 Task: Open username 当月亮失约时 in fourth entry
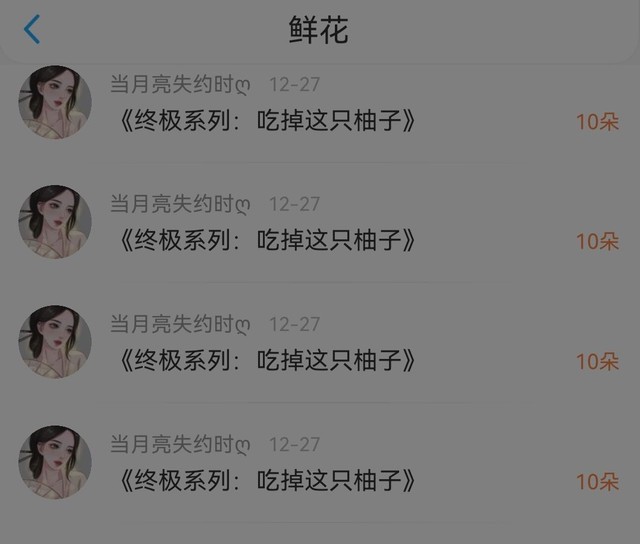(180, 444)
